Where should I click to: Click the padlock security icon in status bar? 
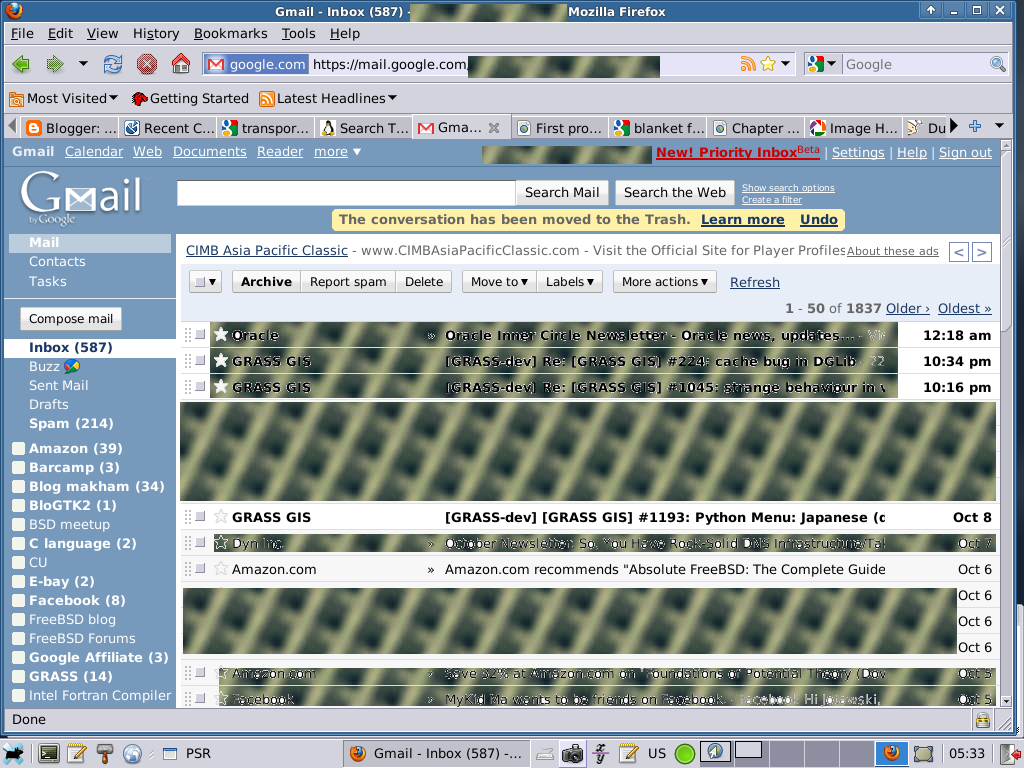983,720
